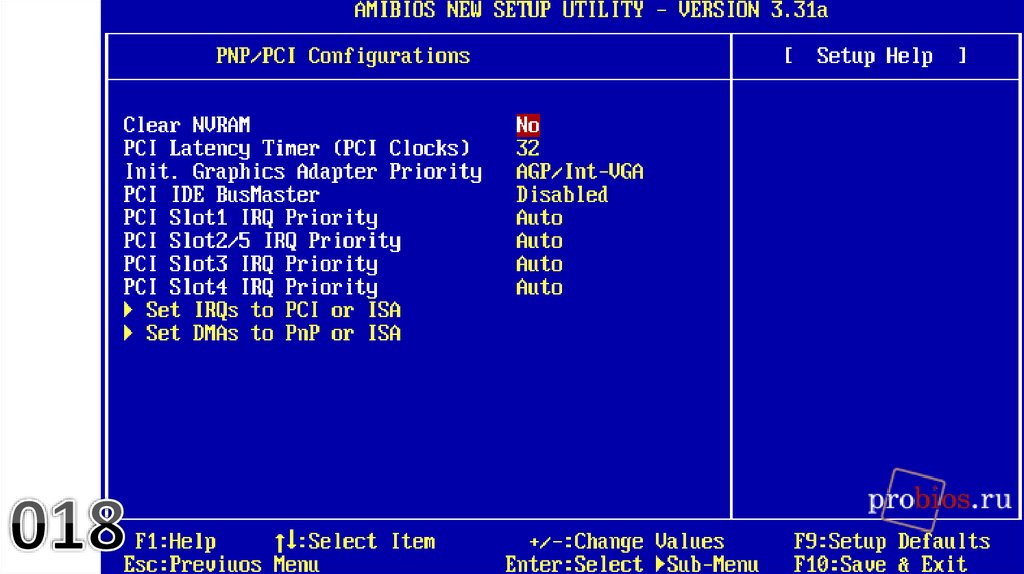
Task: Click the PCI Latency Timer value 32
Action: (527, 148)
